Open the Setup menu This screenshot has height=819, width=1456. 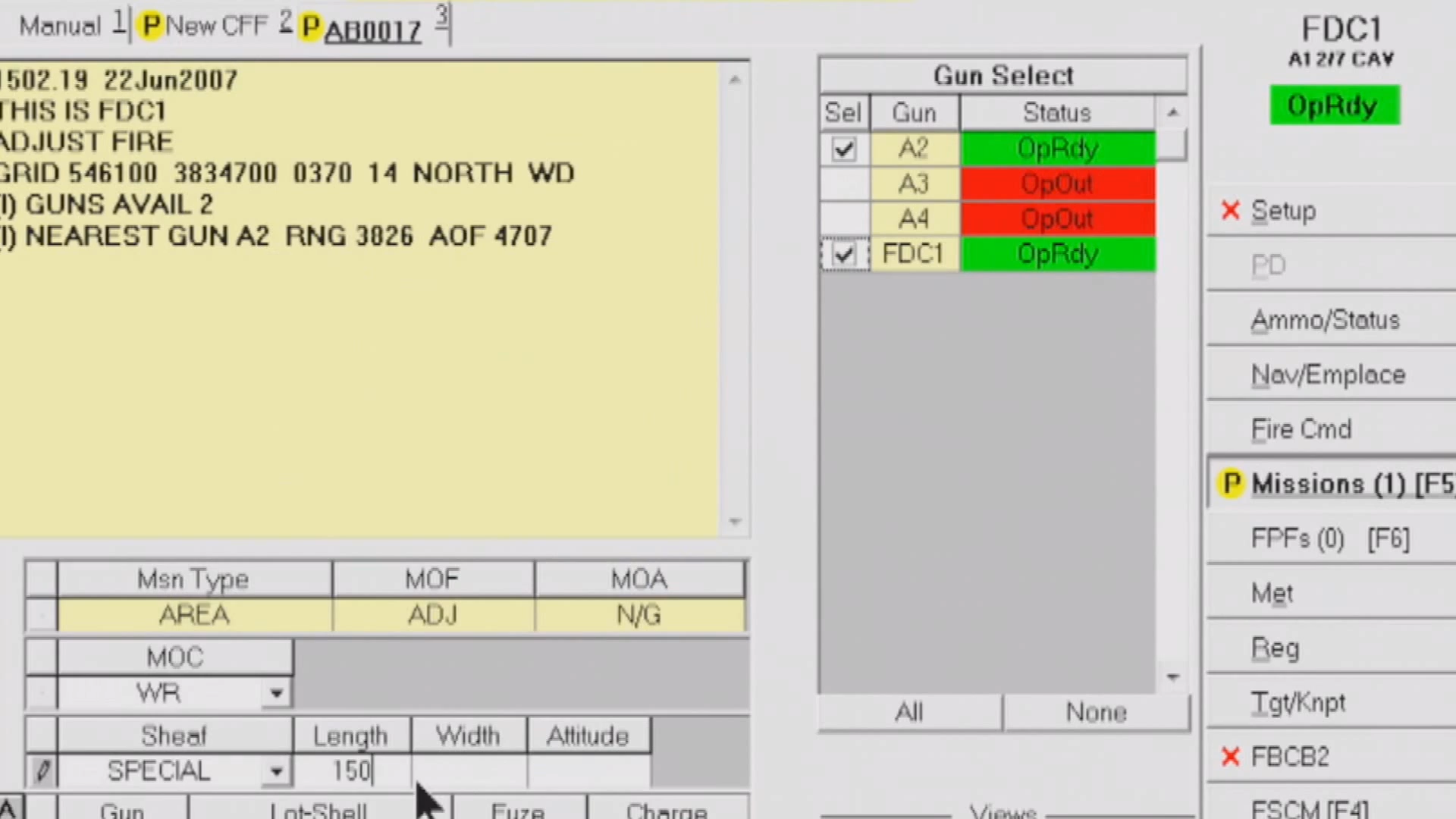pyautogui.click(x=1332, y=210)
